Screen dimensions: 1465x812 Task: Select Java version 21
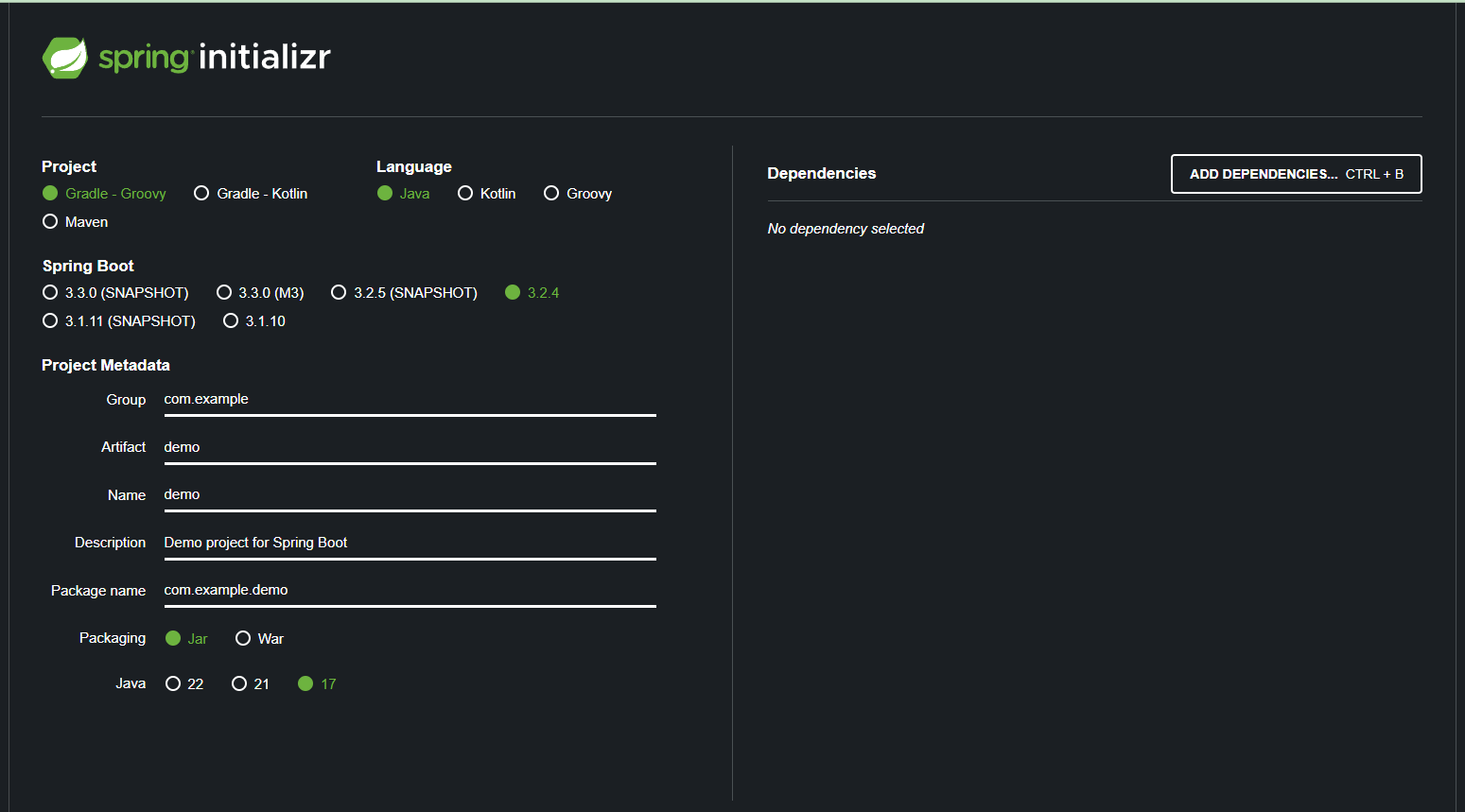coord(251,683)
